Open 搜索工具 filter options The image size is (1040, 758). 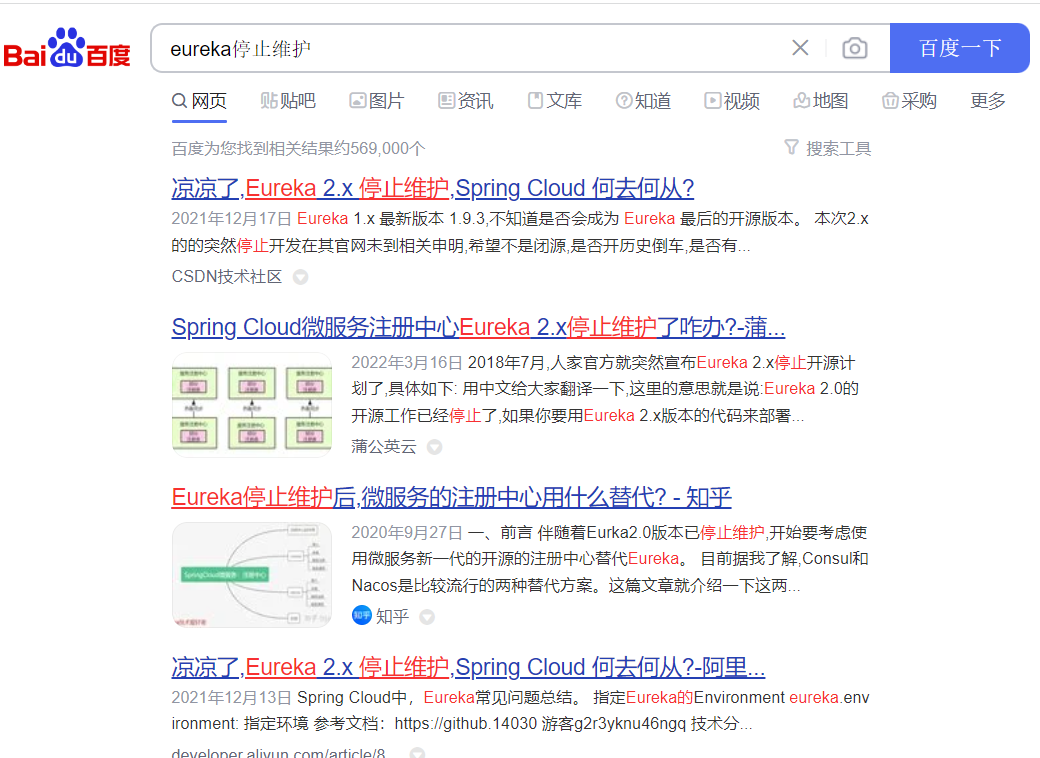coord(828,149)
